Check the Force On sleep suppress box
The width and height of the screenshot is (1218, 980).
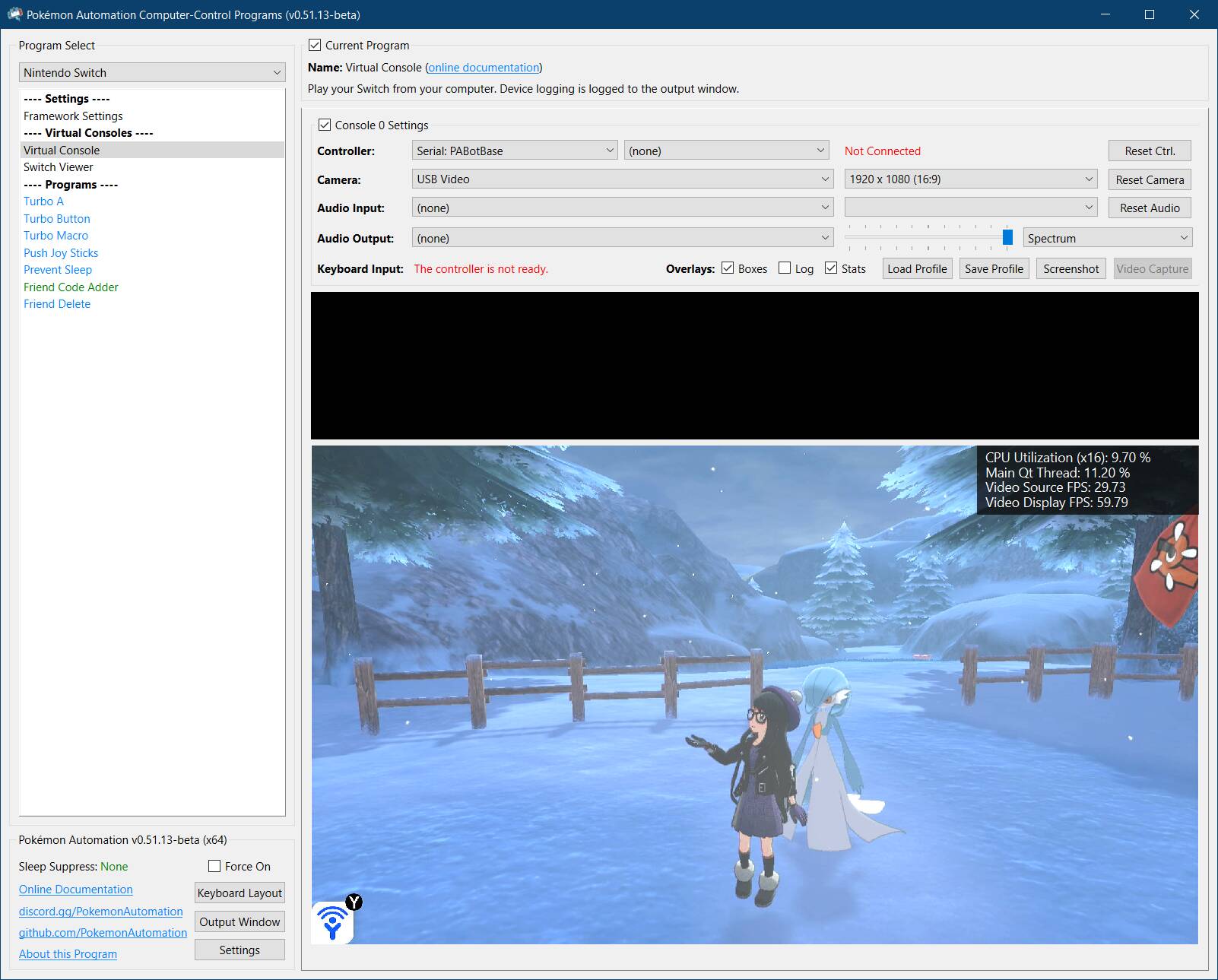point(214,866)
